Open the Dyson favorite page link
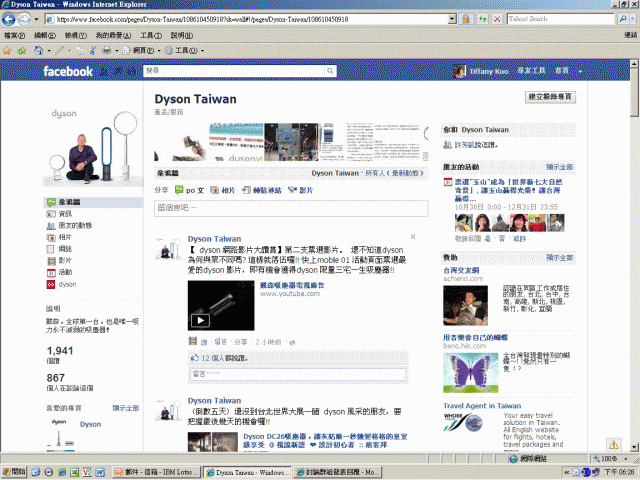The image size is (640, 480). [90, 424]
